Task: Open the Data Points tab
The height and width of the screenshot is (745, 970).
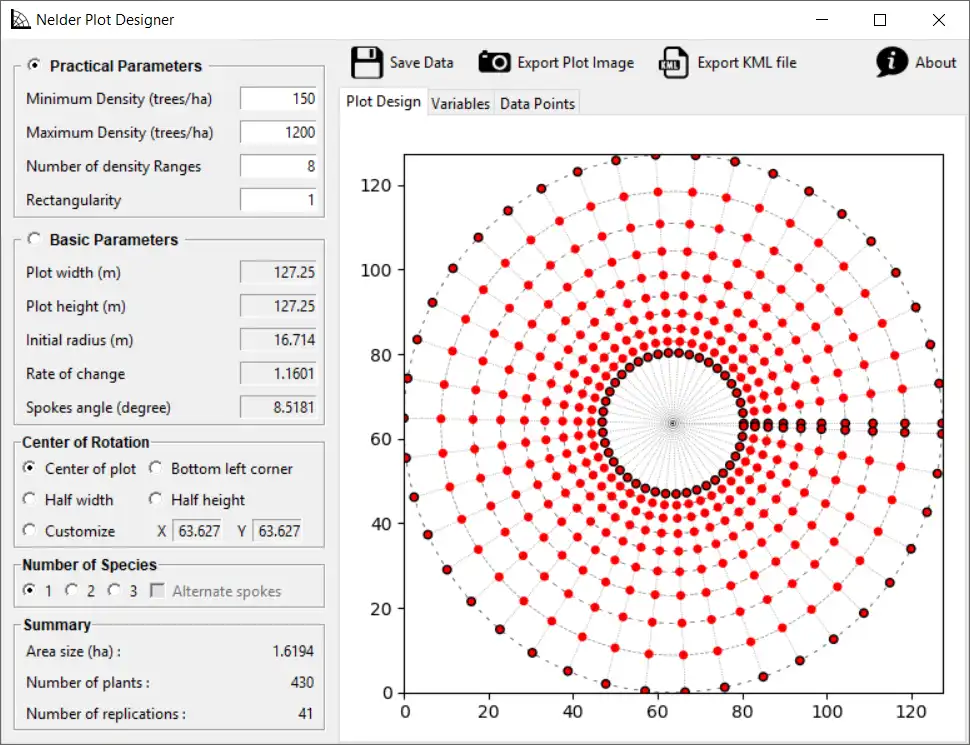Action: [537, 103]
